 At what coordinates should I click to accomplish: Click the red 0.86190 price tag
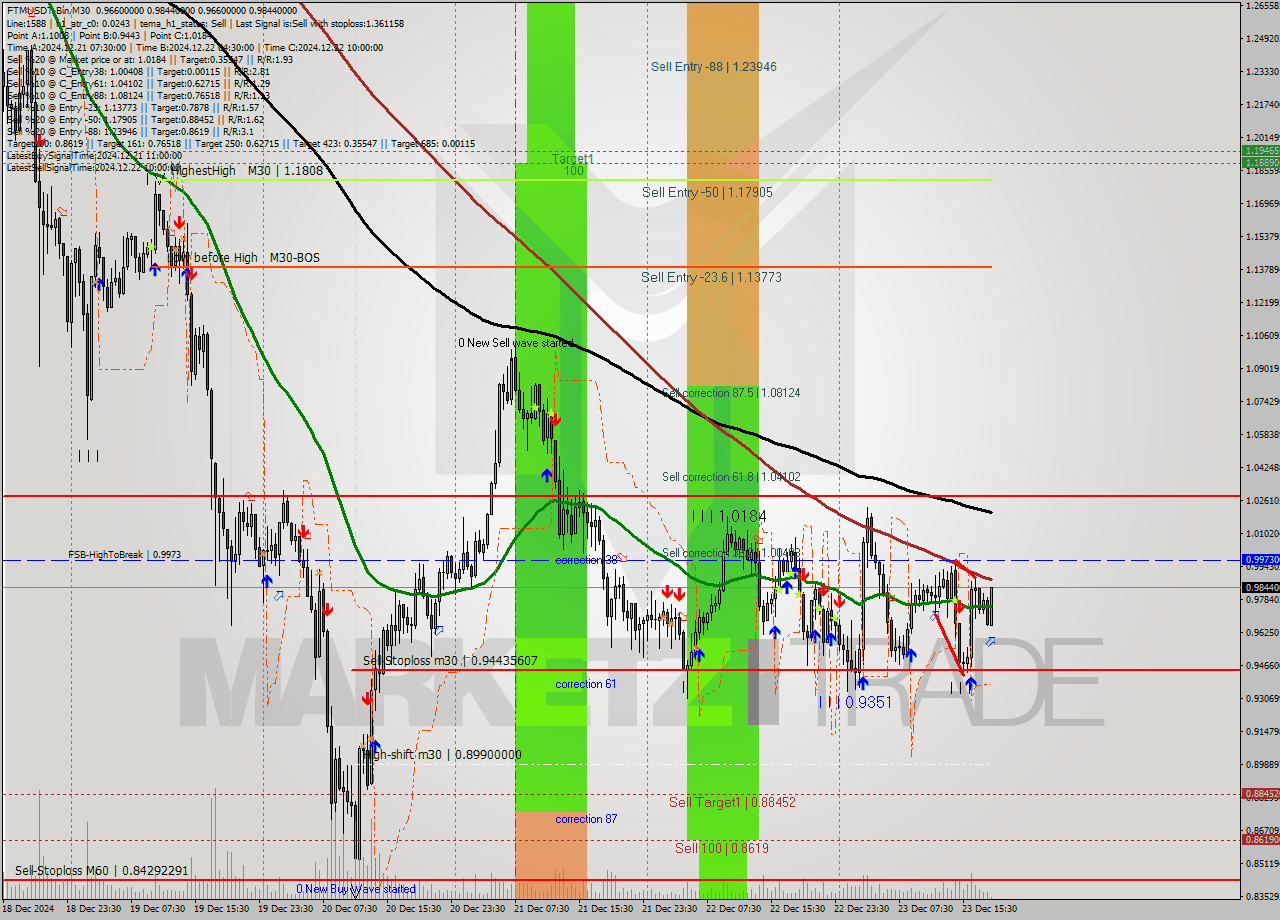1260,840
